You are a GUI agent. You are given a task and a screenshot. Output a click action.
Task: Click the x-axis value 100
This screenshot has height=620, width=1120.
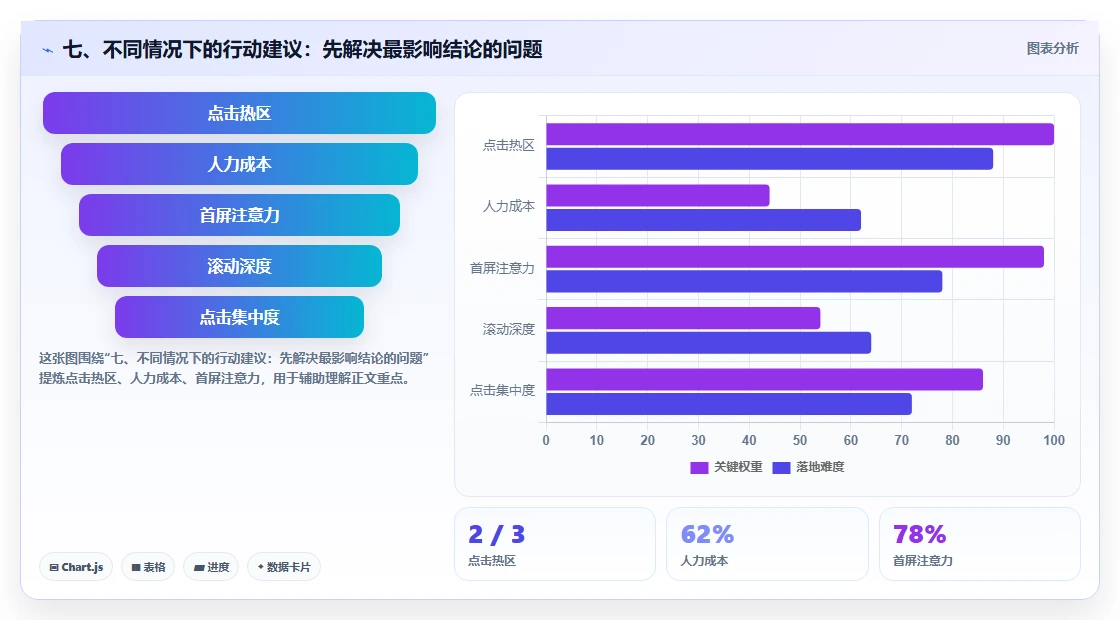click(1054, 441)
